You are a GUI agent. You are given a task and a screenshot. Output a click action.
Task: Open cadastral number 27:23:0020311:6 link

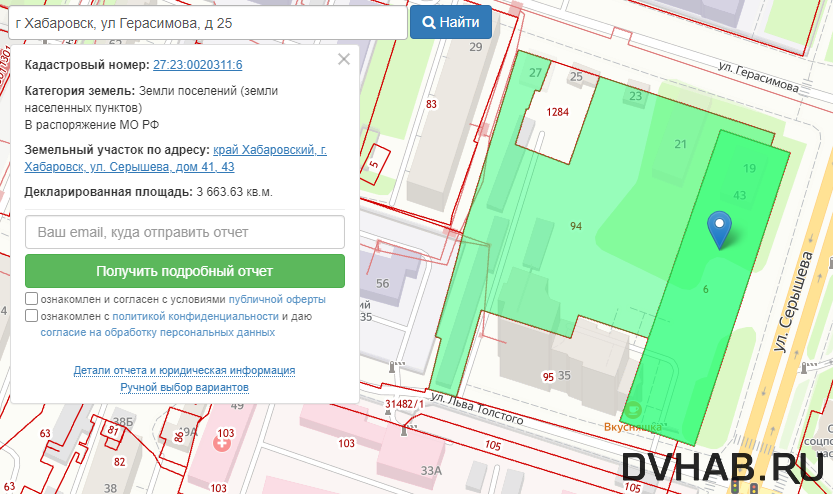[x=198, y=65]
